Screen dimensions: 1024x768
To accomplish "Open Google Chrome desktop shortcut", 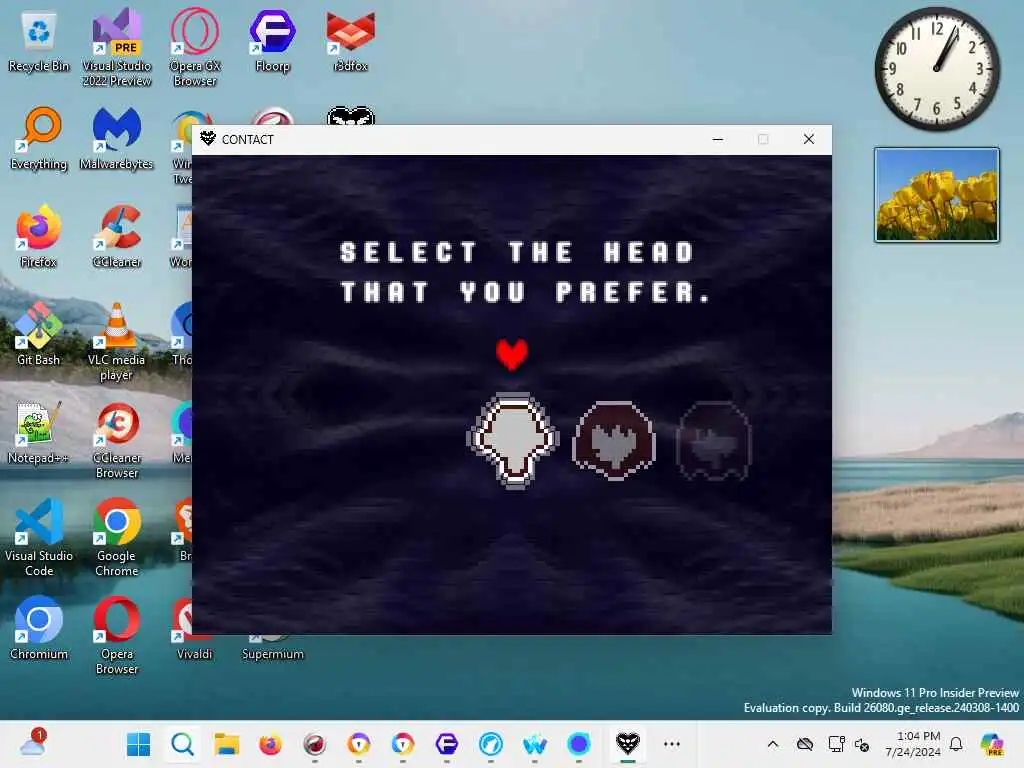I will [x=117, y=537].
